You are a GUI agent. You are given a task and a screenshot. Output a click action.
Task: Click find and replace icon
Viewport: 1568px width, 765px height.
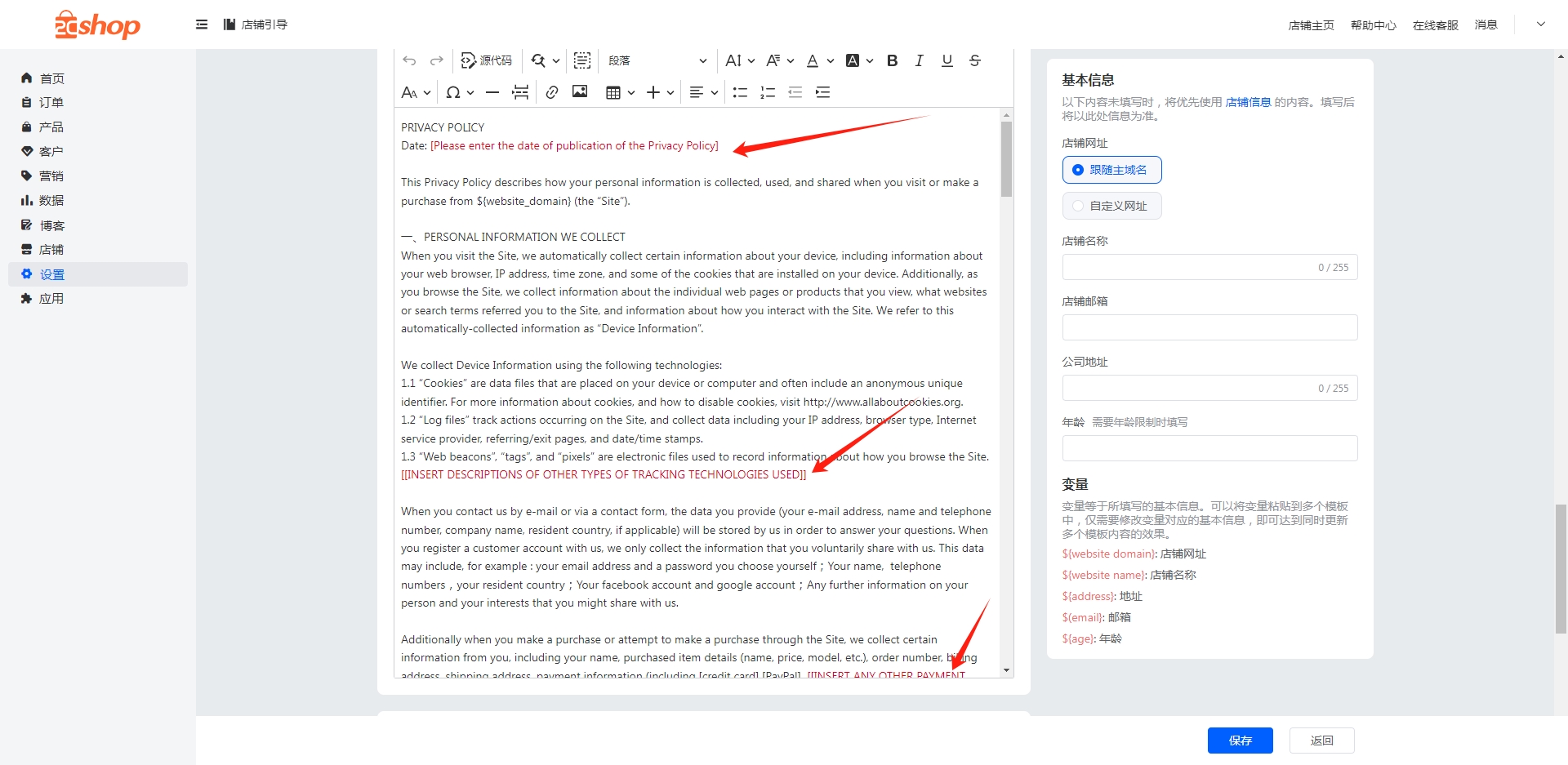point(538,60)
